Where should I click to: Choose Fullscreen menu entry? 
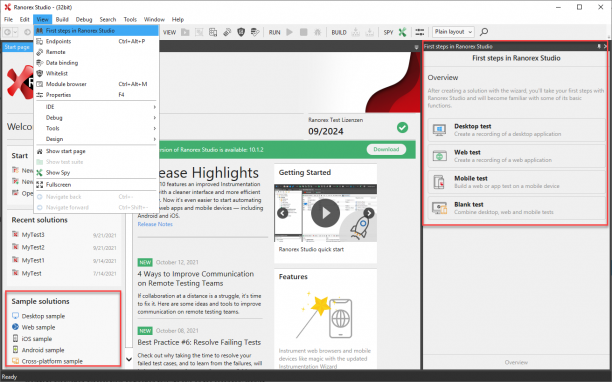point(96,185)
